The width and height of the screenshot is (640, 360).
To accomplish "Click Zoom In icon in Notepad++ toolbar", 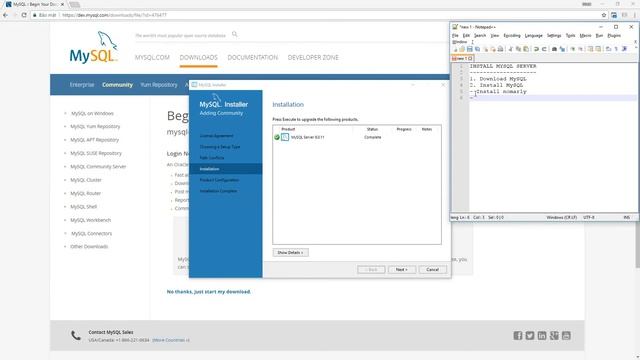I will (x=573, y=49).
